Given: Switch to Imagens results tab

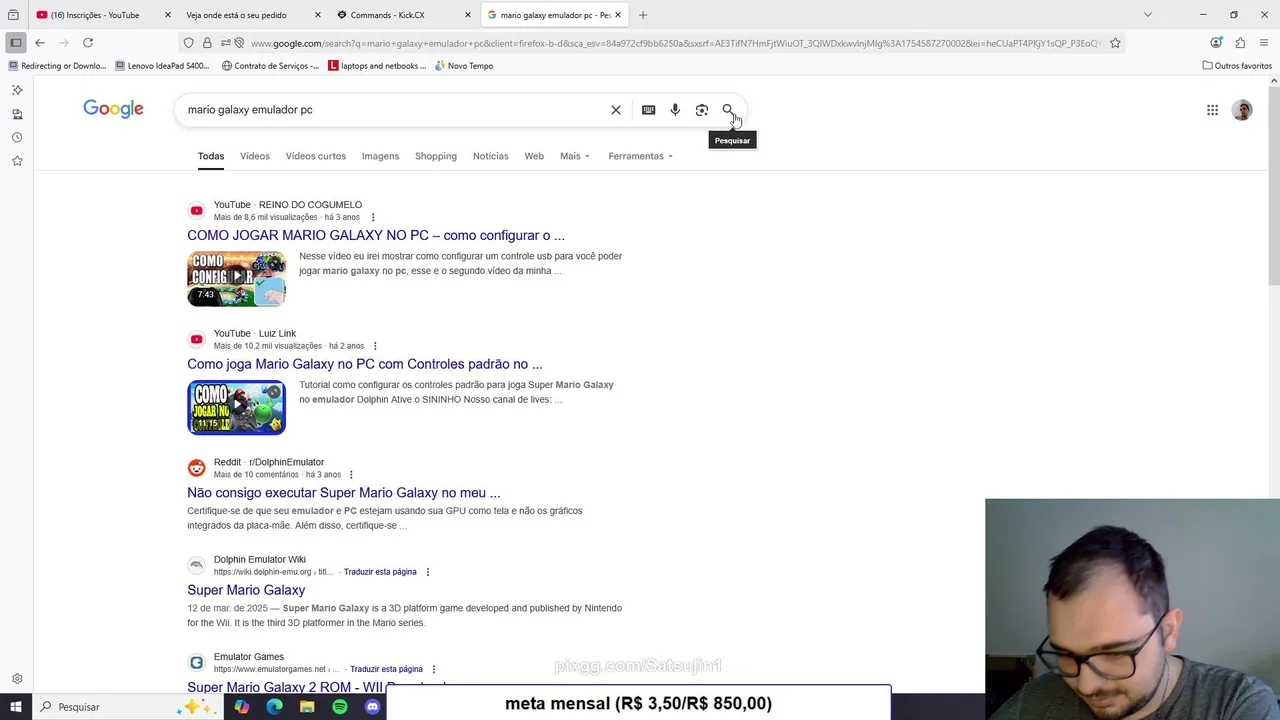Looking at the screenshot, I should 380,156.
